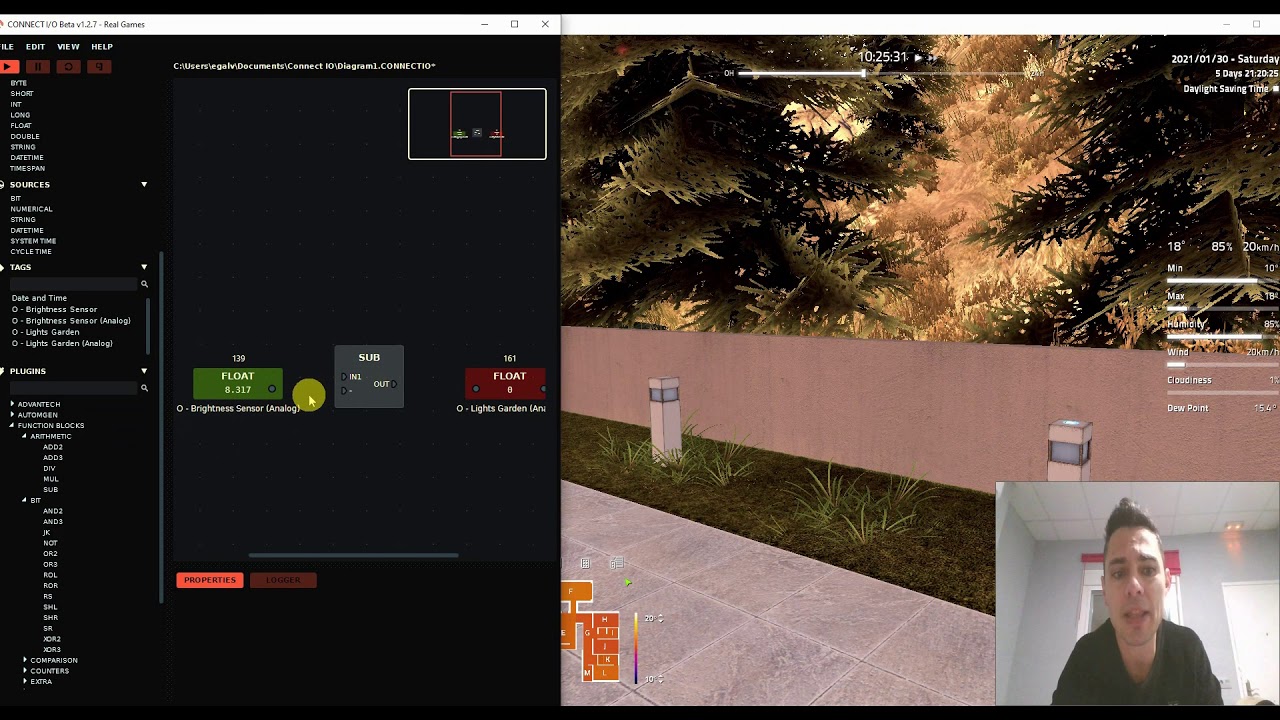Click the PLUGINS search magnifier icon

[144, 388]
